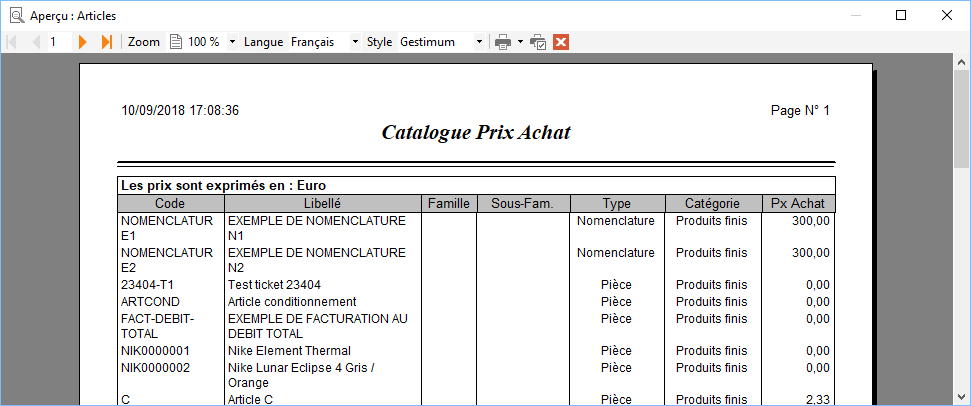Image resolution: width=971 pixels, height=406 pixels.
Task: Click the page number input field
Action: pyautogui.click(x=59, y=42)
